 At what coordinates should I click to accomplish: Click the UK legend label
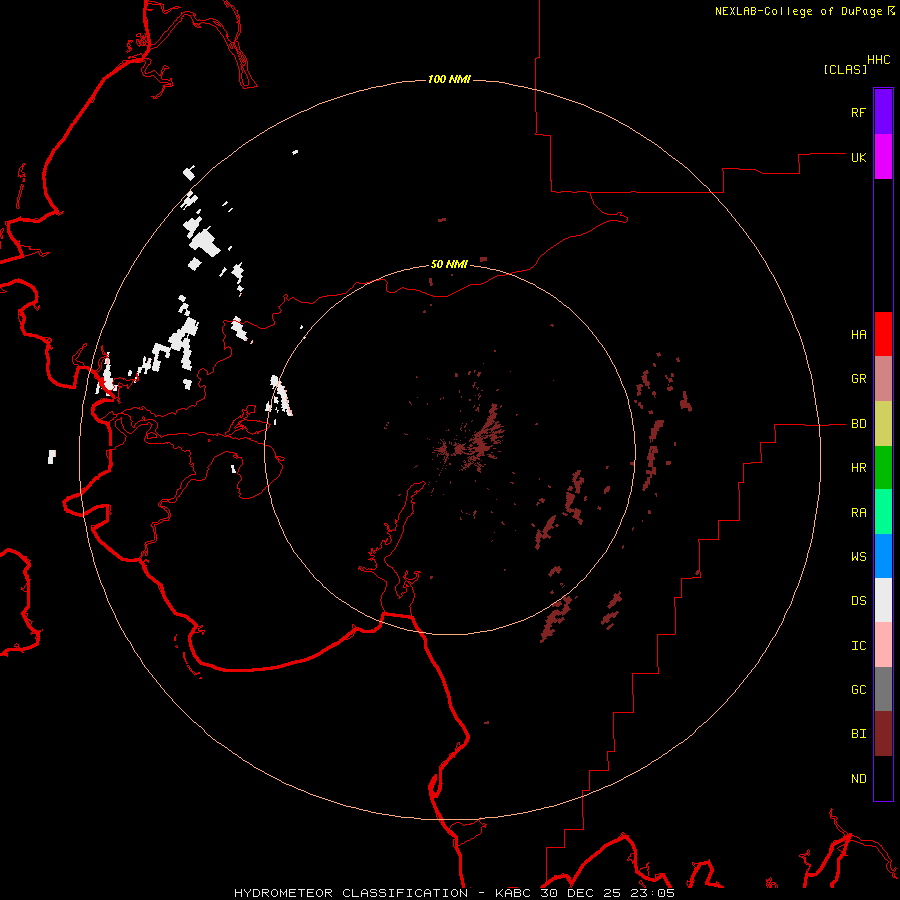tap(859, 157)
